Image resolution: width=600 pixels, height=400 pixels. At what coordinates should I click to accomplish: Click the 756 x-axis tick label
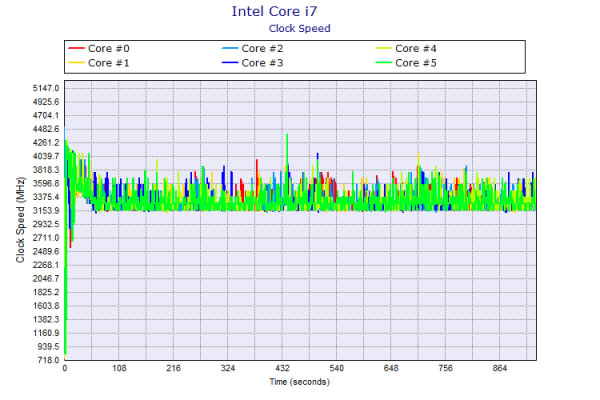click(x=445, y=368)
